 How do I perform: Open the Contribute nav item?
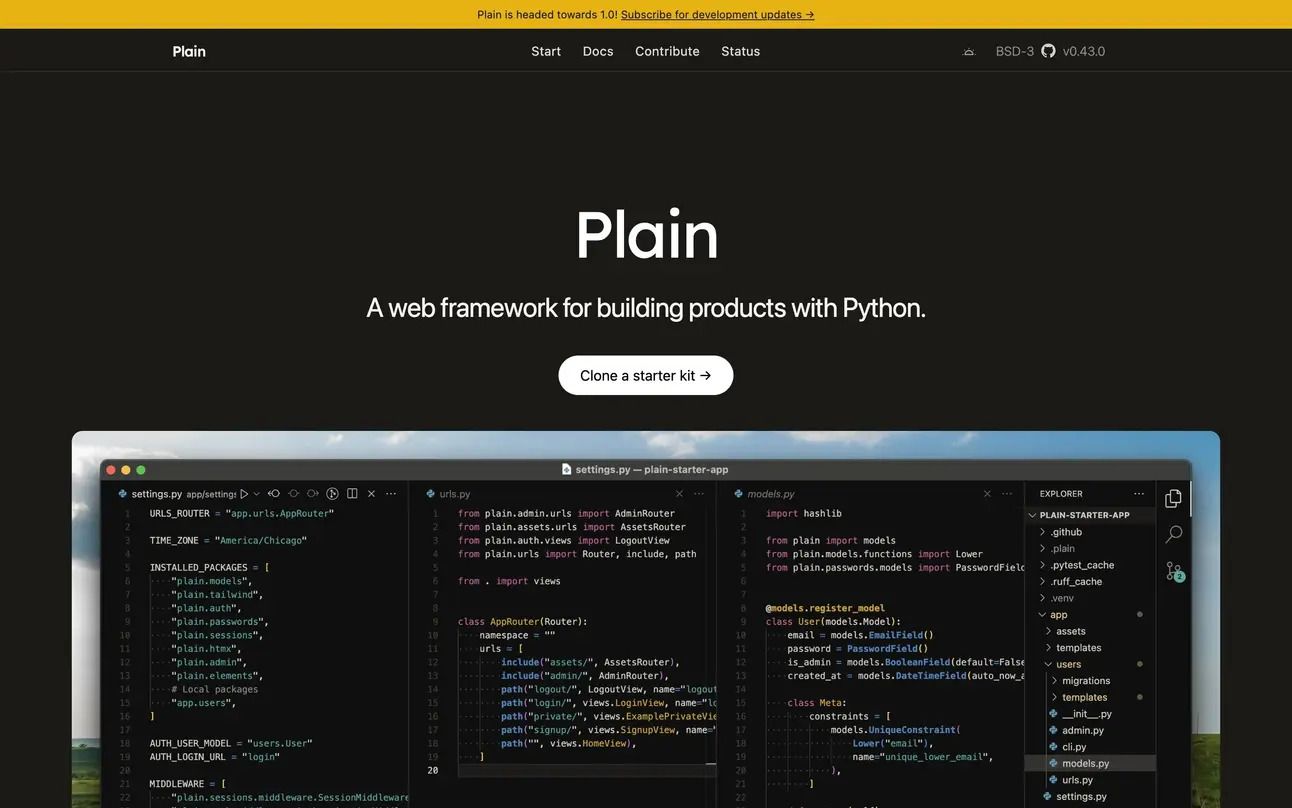point(667,51)
